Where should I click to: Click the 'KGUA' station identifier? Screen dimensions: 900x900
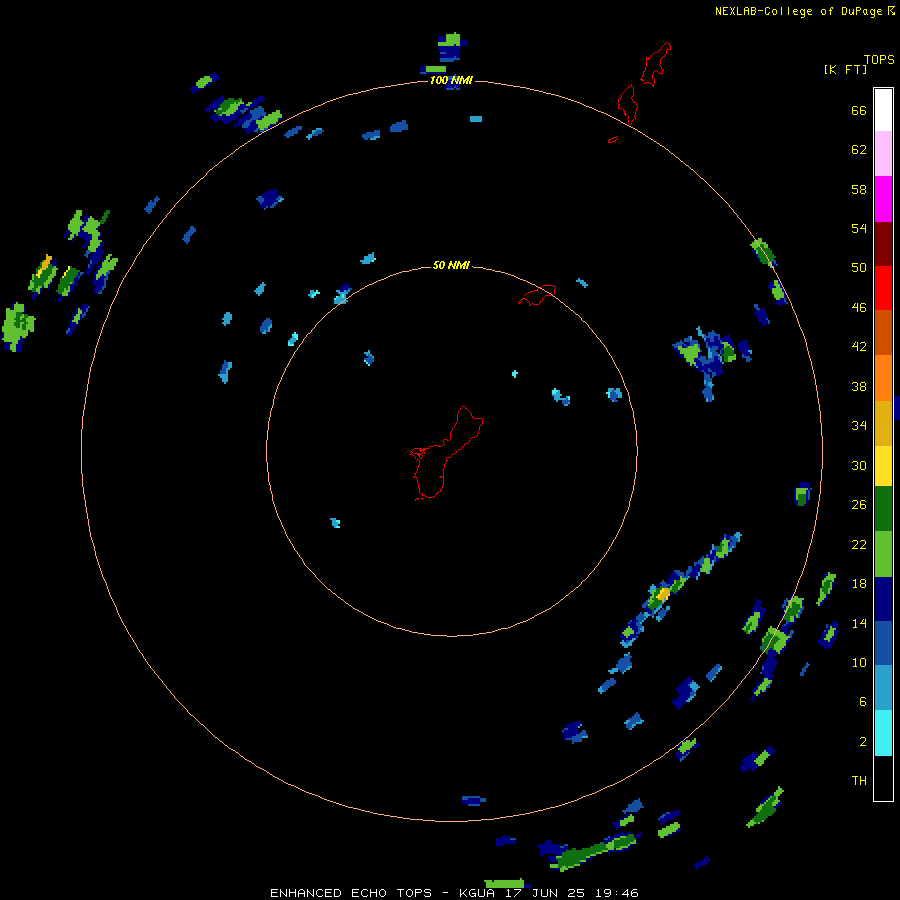point(477,893)
